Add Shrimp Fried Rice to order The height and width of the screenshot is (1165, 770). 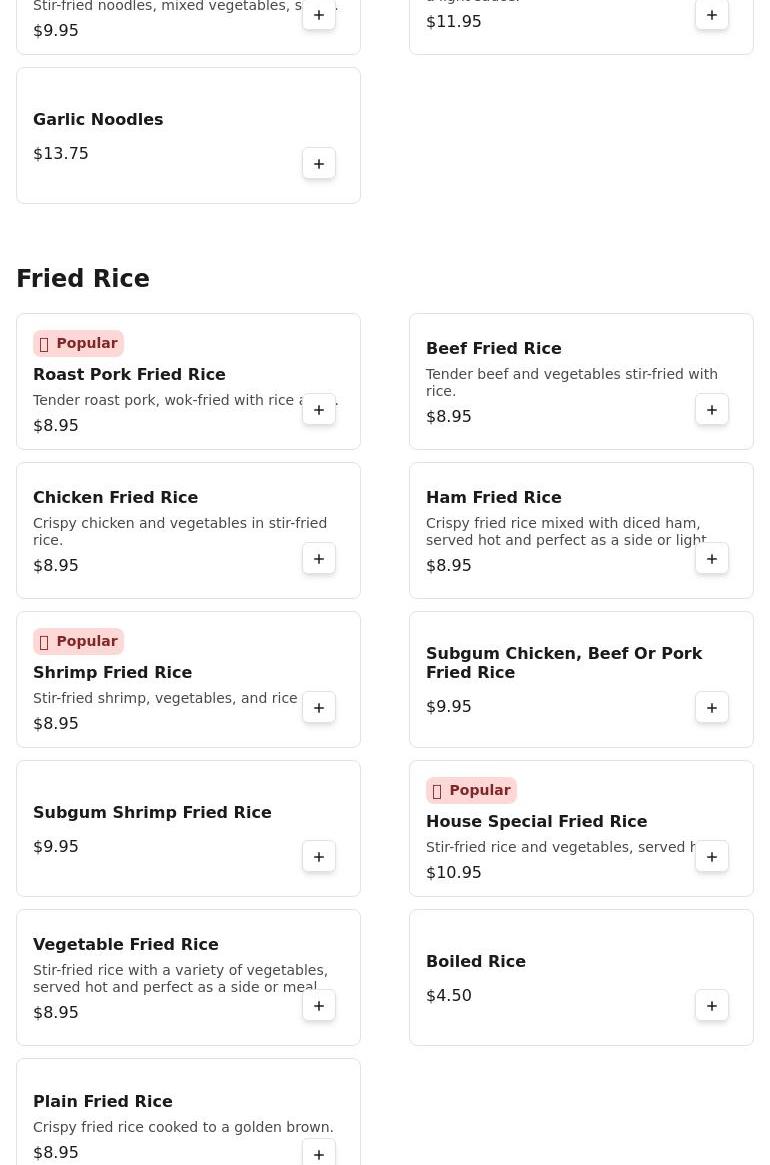(319, 708)
